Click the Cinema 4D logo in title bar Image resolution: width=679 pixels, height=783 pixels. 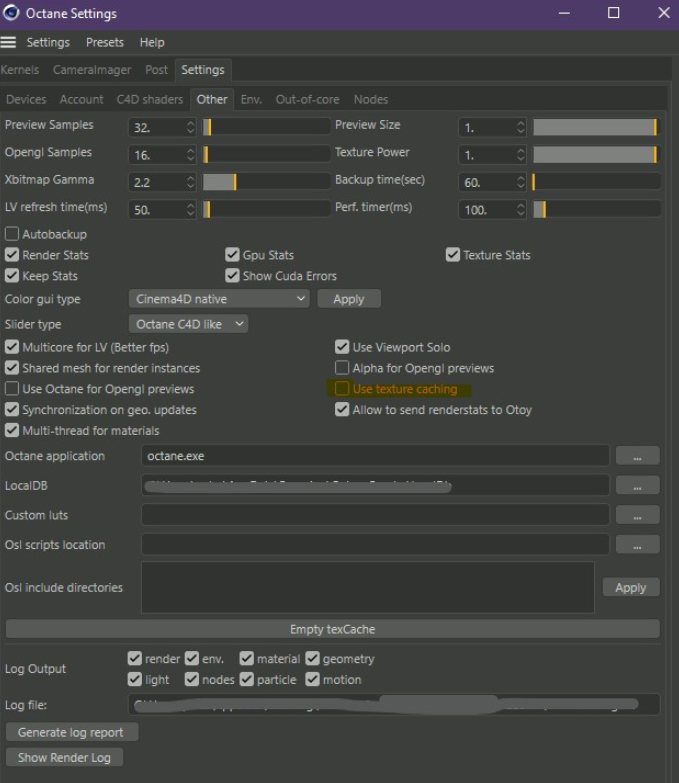10,13
